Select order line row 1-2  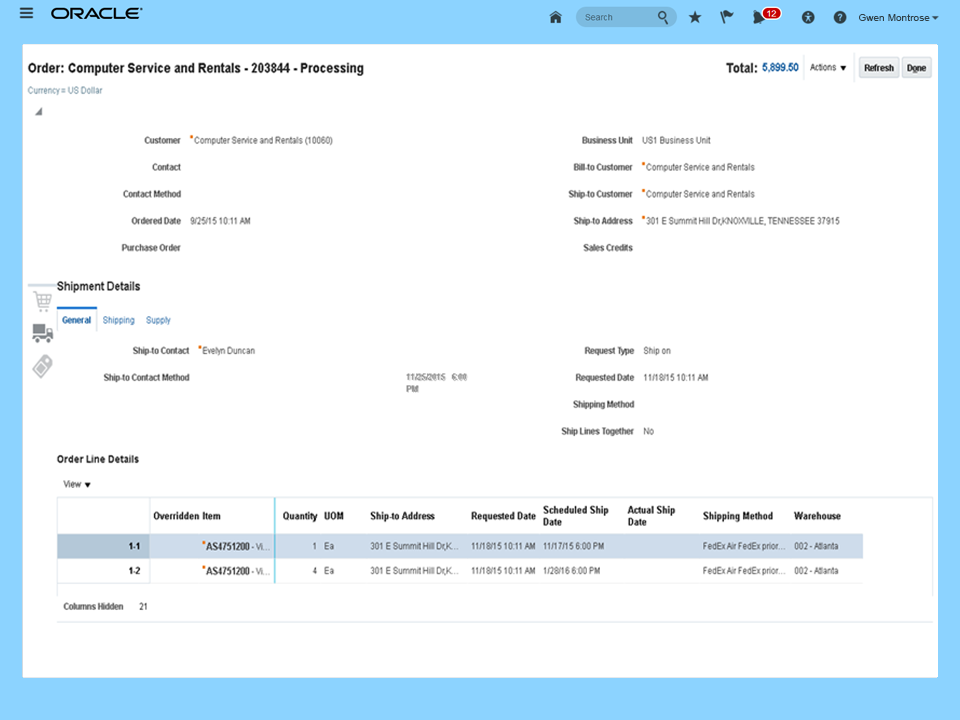pyautogui.click(x=460, y=571)
